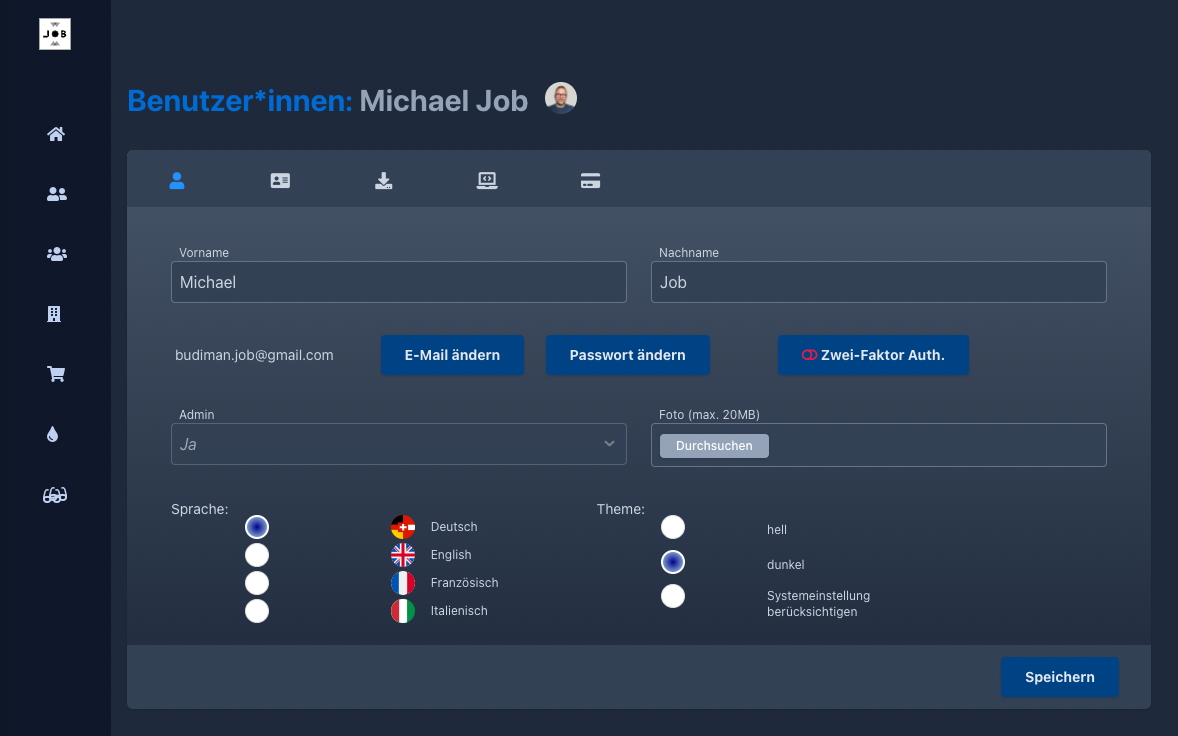This screenshot has width=1178, height=736.
Task: Select English language radio button
Action: tap(257, 555)
